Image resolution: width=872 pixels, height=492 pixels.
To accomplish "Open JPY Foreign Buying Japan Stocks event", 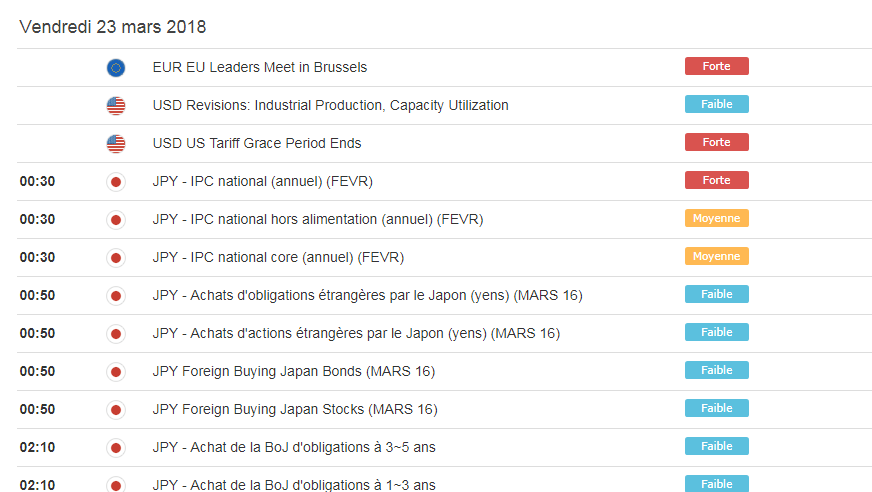I will click(x=295, y=409).
